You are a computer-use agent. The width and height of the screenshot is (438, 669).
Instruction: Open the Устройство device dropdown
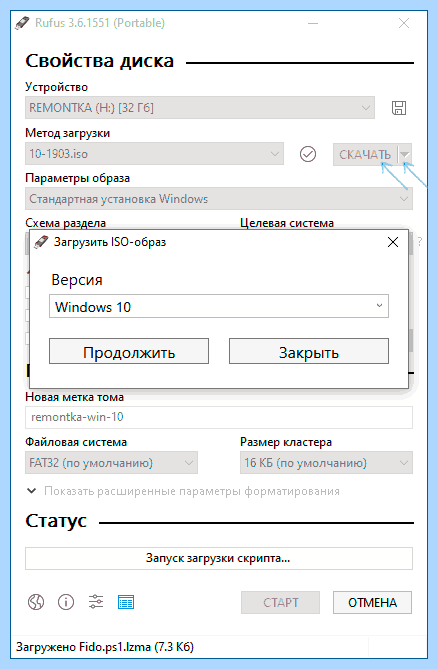(x=200, y=108)
